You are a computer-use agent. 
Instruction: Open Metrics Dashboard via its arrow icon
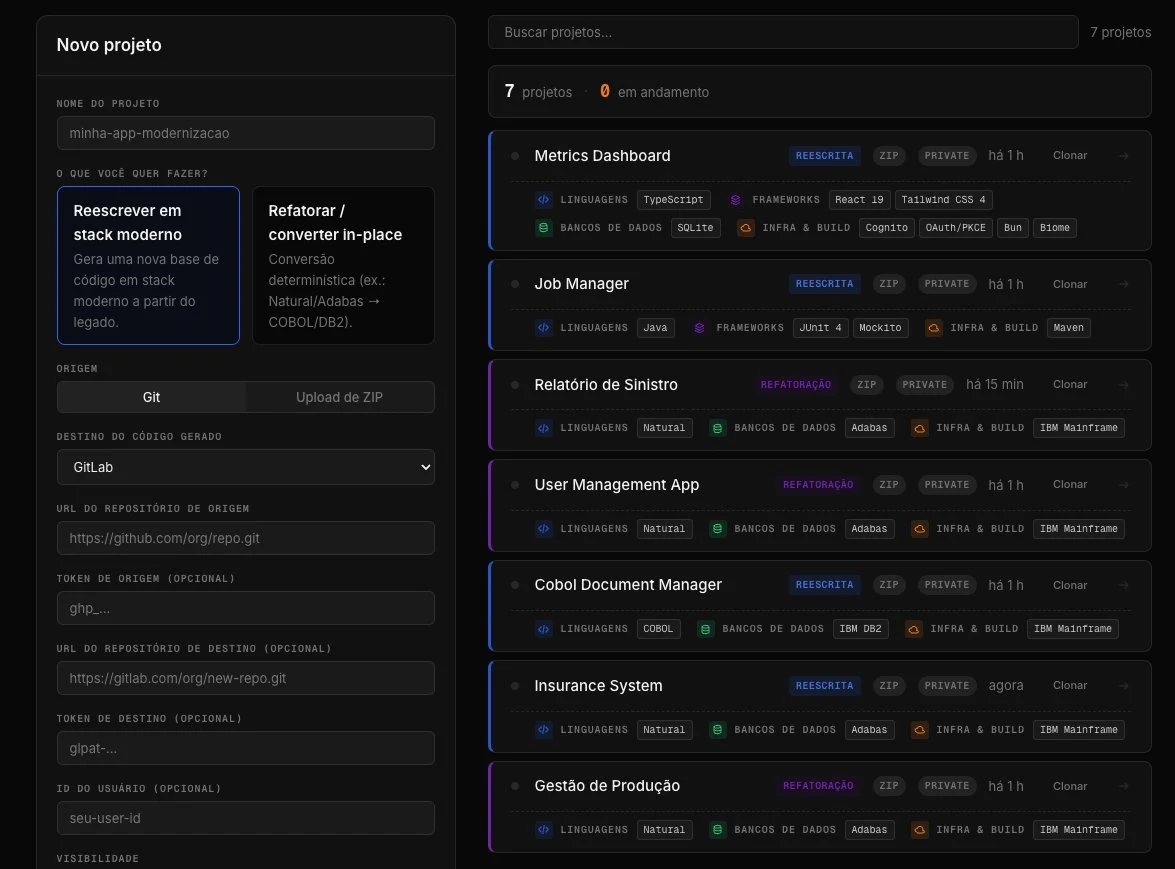1123,156
